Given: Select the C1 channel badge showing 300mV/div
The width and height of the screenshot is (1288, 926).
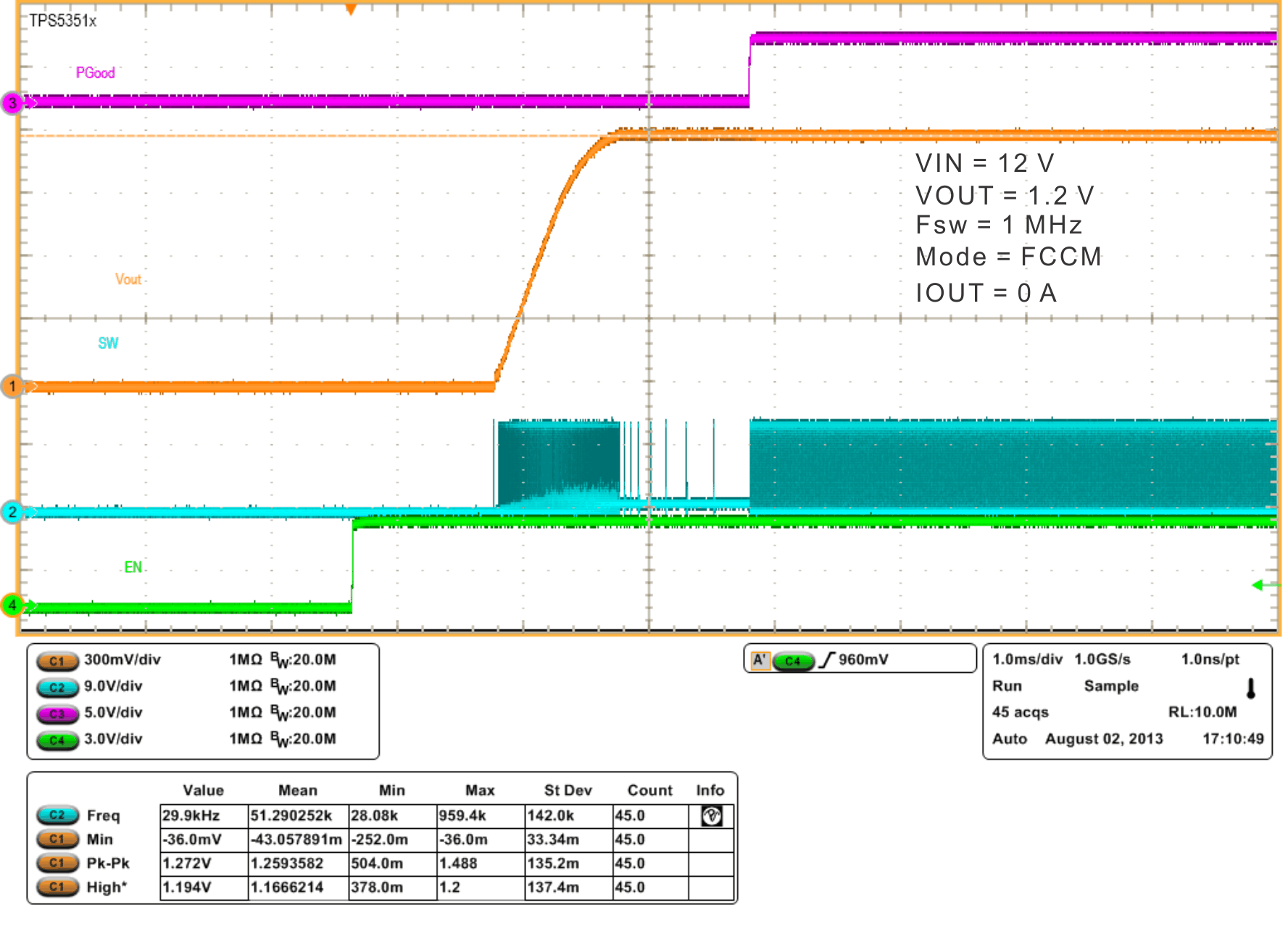Looking at the screenshot, I should click(58, 661).
